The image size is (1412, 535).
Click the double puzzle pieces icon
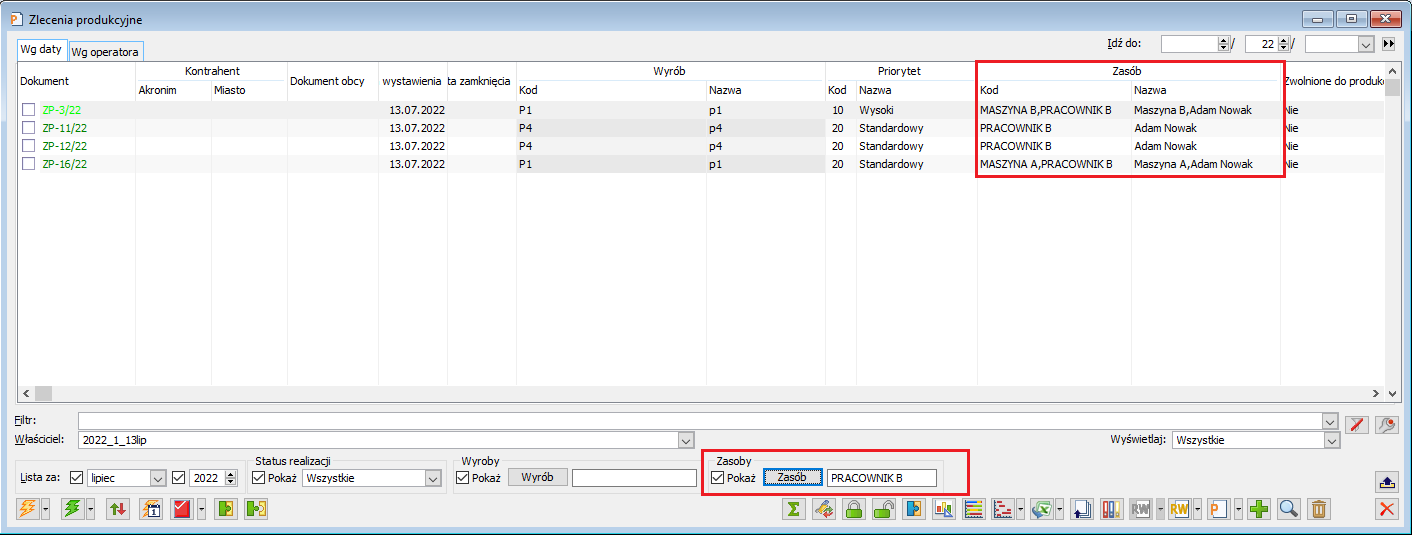pyautogui.click(x=256, y=509)
